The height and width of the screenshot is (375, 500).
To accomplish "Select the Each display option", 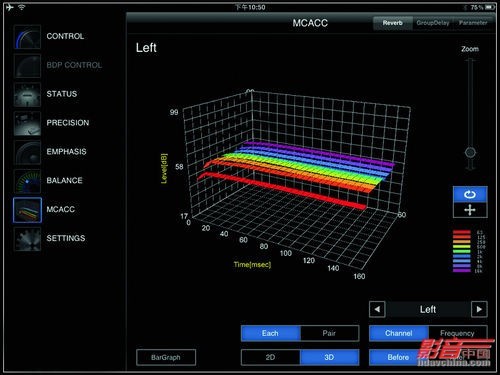I will [x=270, y=333].
